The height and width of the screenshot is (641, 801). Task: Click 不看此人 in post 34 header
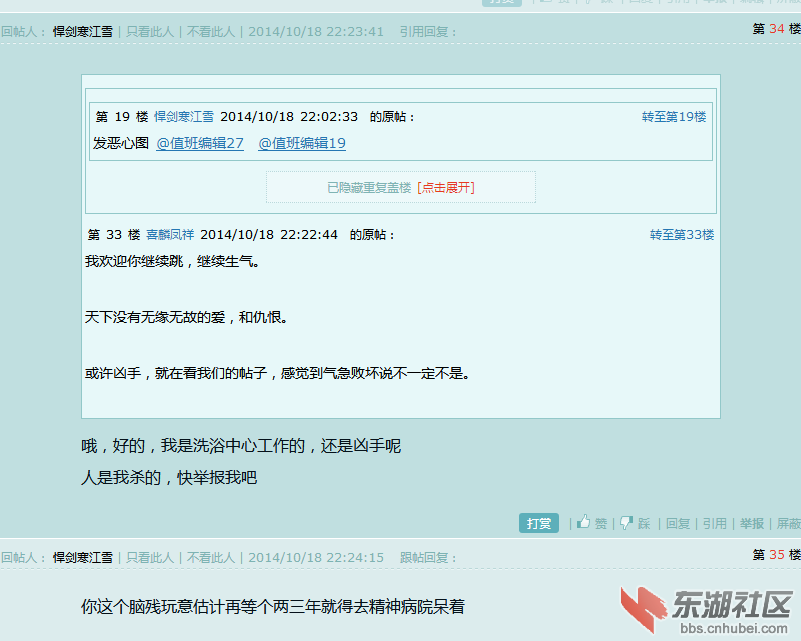click(210, 32)
